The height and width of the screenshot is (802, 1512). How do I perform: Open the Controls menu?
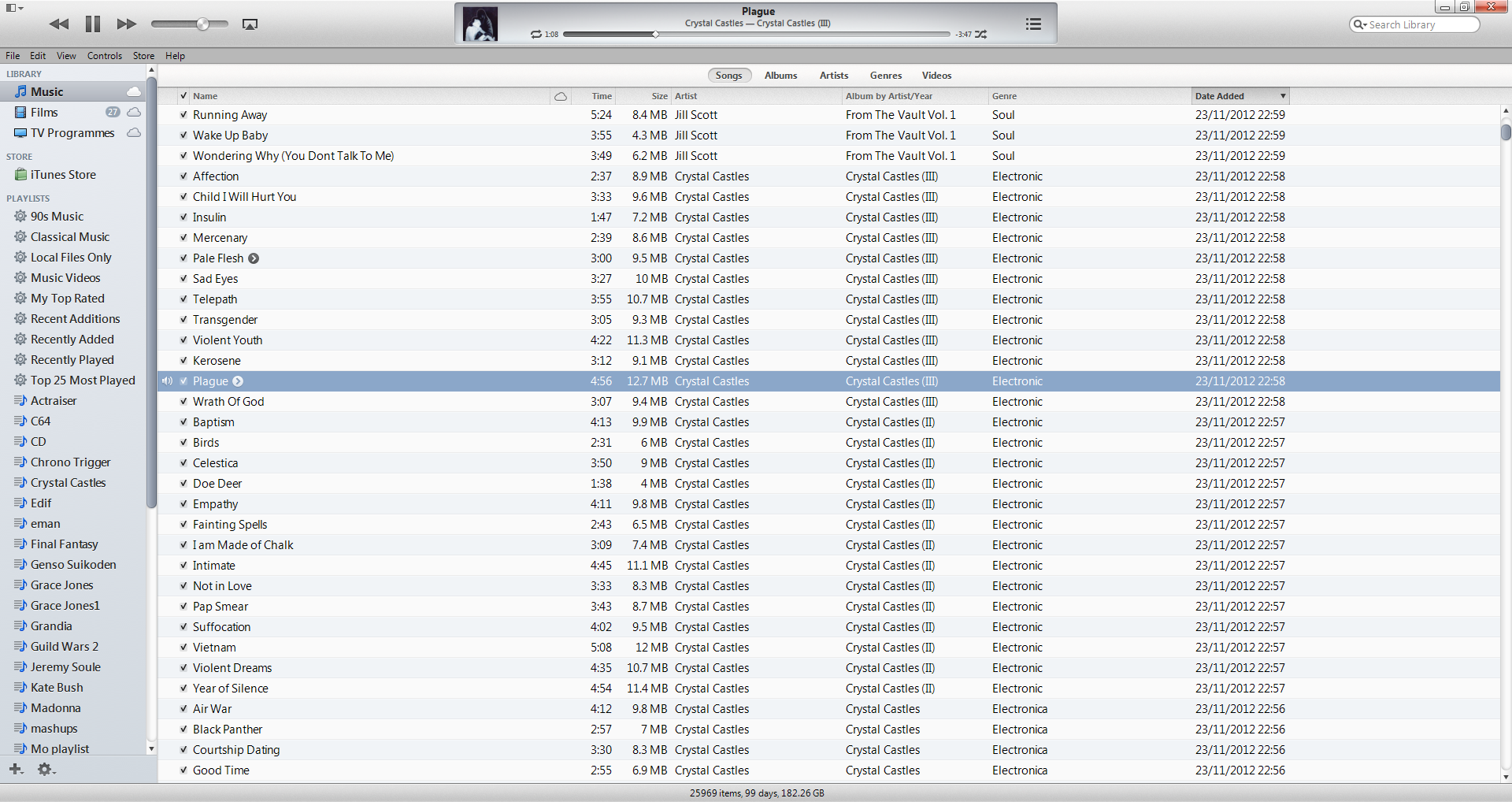click(105, 56)
